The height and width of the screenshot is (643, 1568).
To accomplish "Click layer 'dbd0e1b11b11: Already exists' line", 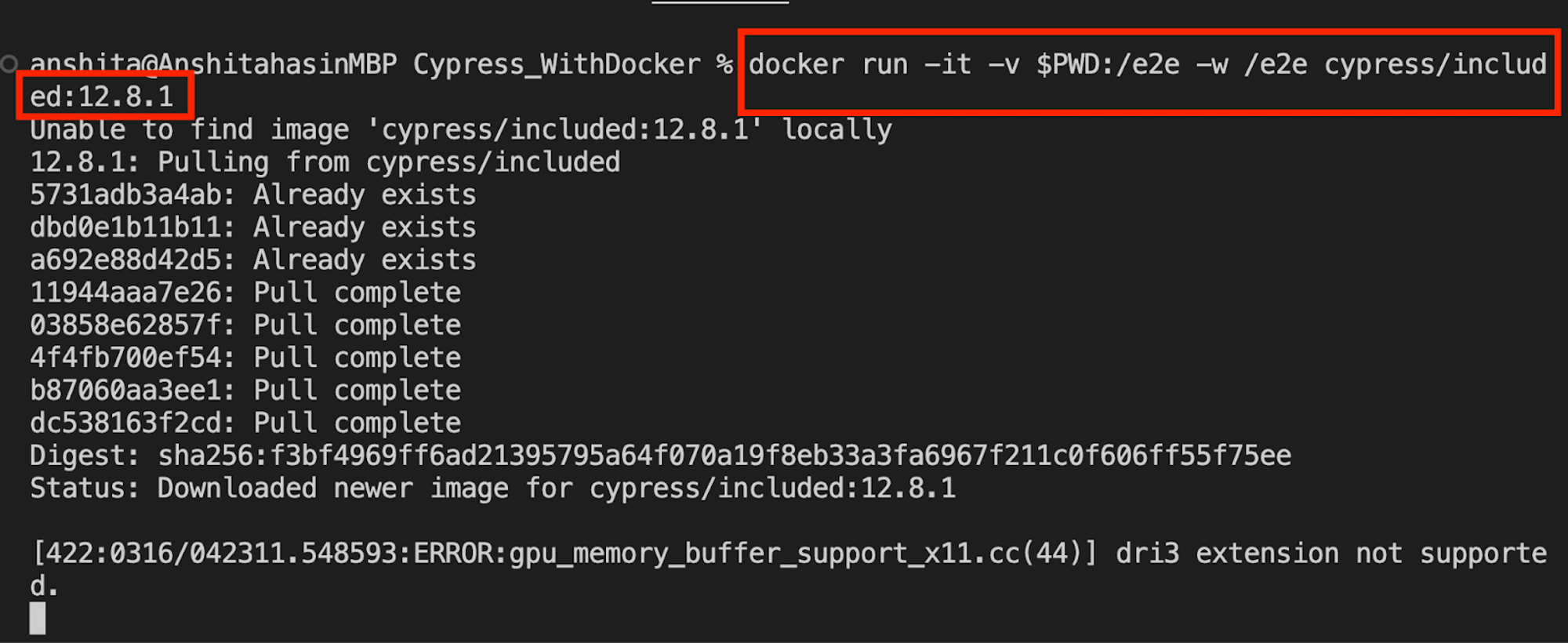I will (252, 227).
